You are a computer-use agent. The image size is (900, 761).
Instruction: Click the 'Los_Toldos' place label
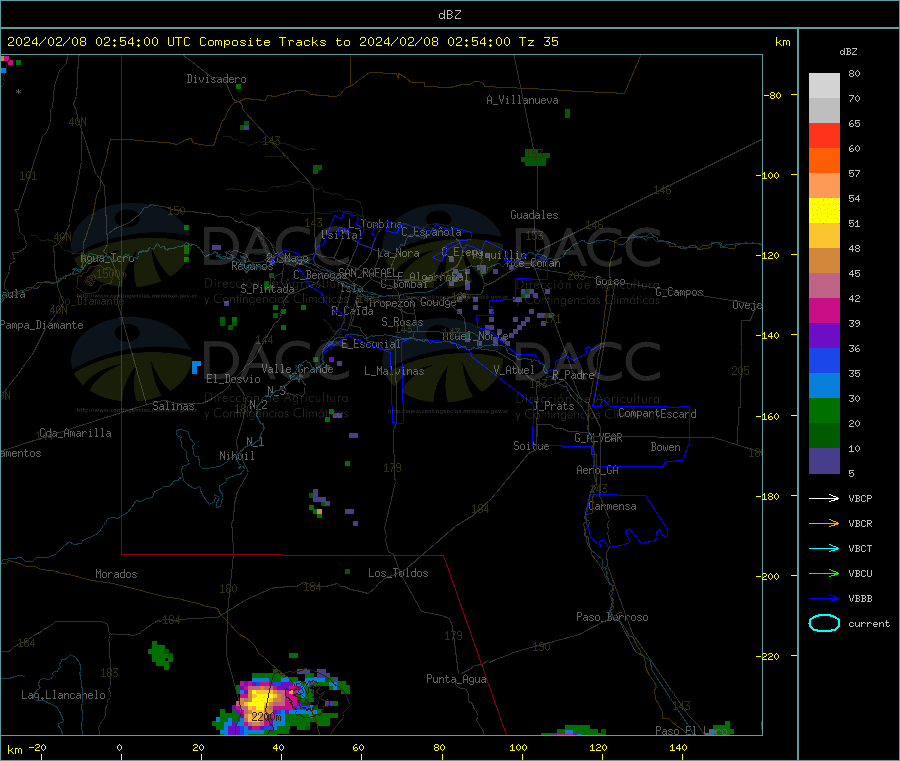coord(398,573)
